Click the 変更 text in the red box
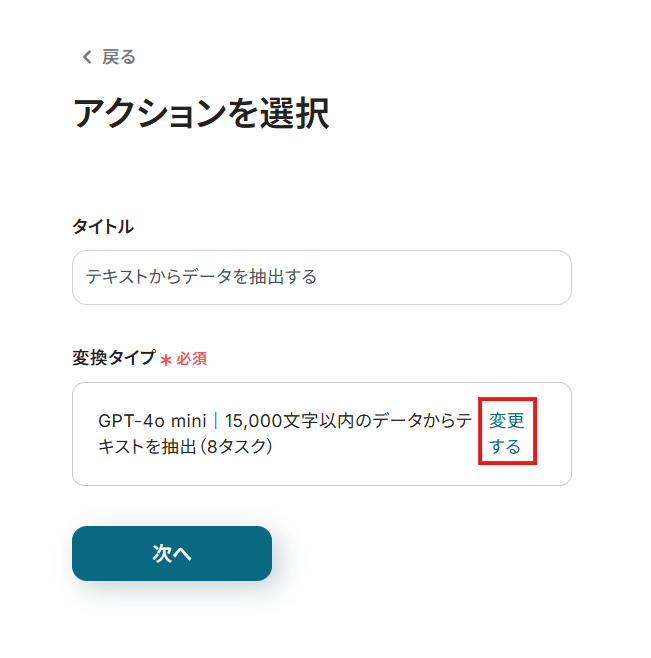This screenshot has width=651, height=658. pyautogui.click(x=507, y=421)
